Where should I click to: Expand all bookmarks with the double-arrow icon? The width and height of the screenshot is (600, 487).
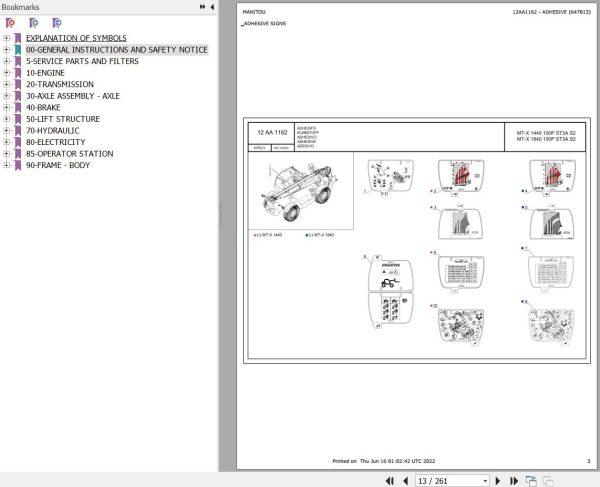tap(202, 7)
